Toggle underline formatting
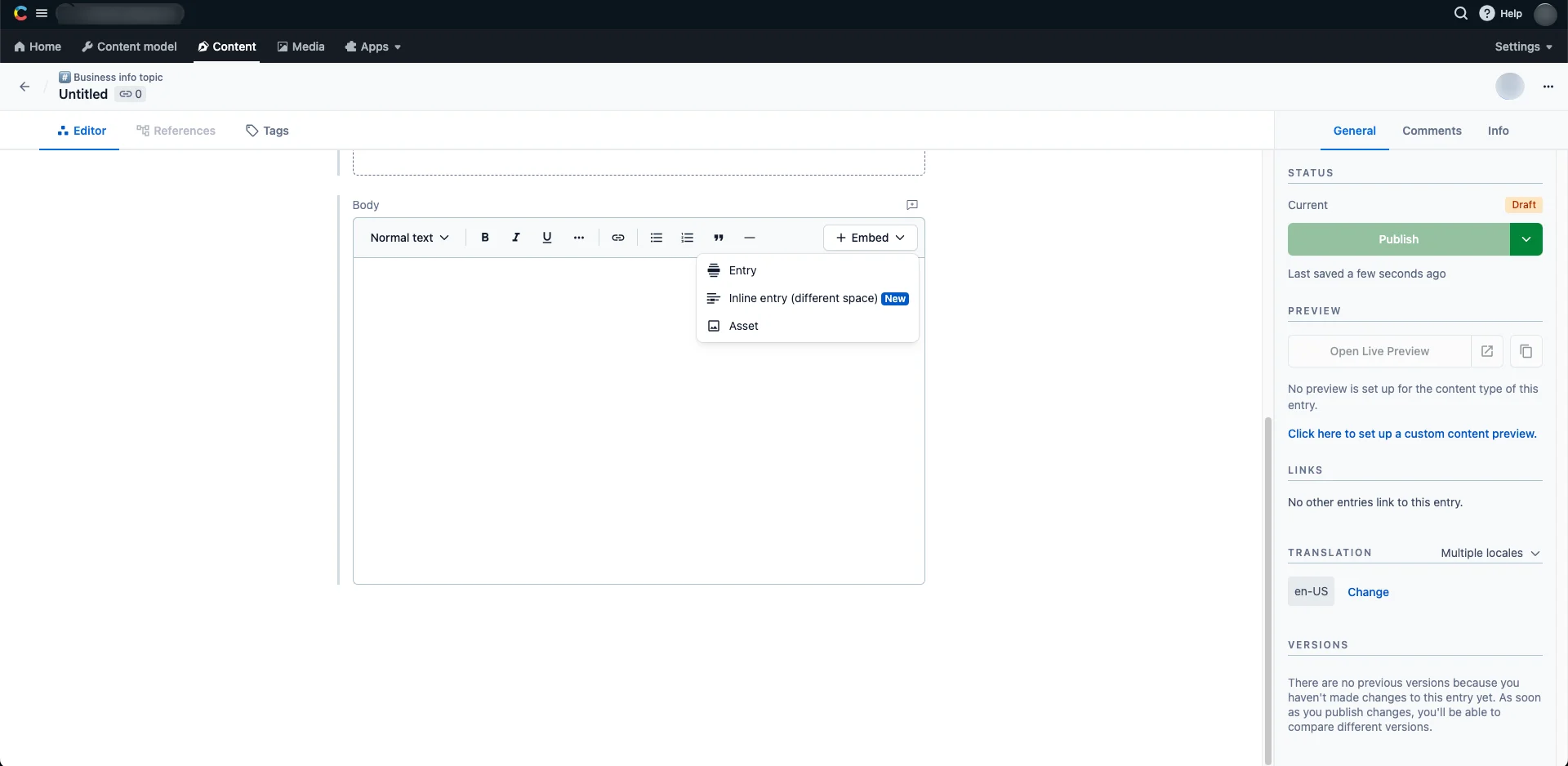1568x766 pixels. 547,238
